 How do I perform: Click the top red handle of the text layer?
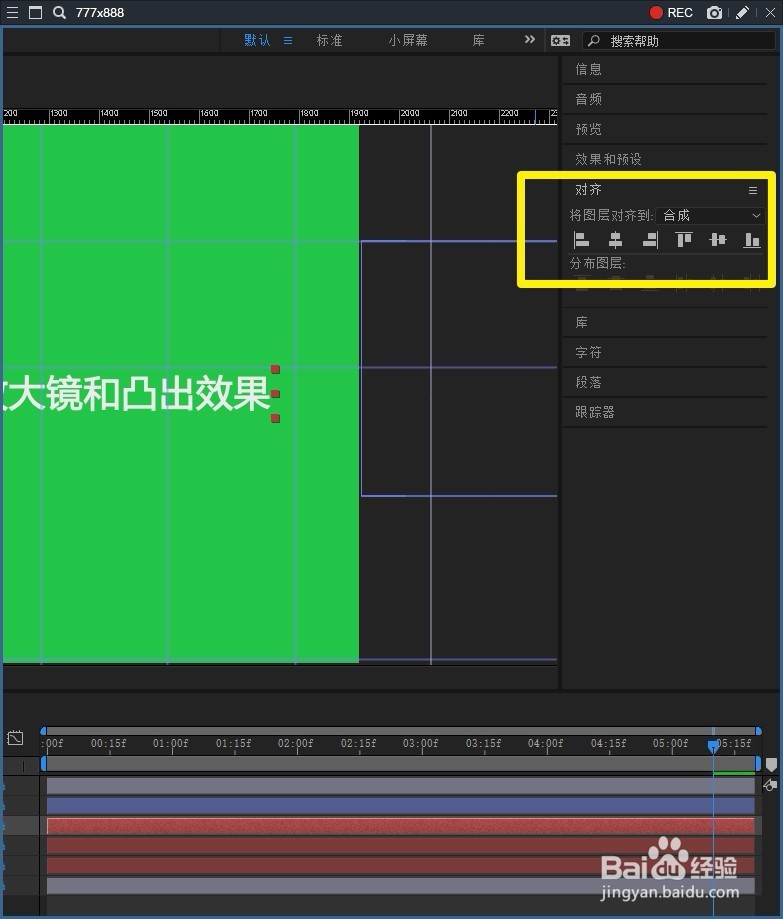point(275,369)
